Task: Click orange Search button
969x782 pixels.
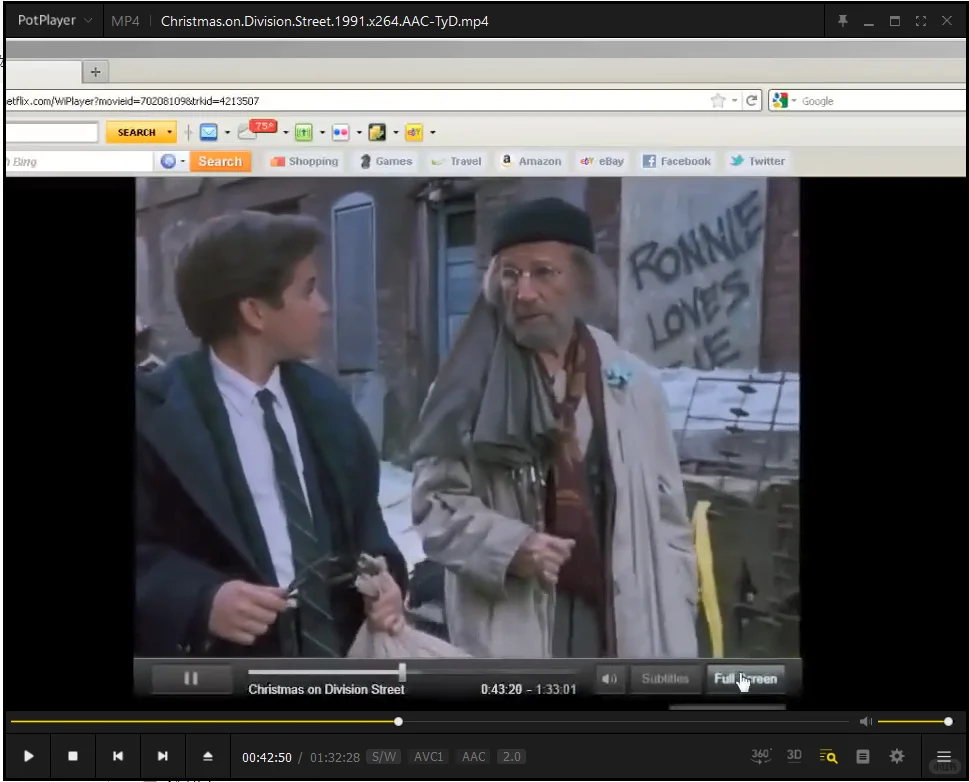Action: point(220,161)
